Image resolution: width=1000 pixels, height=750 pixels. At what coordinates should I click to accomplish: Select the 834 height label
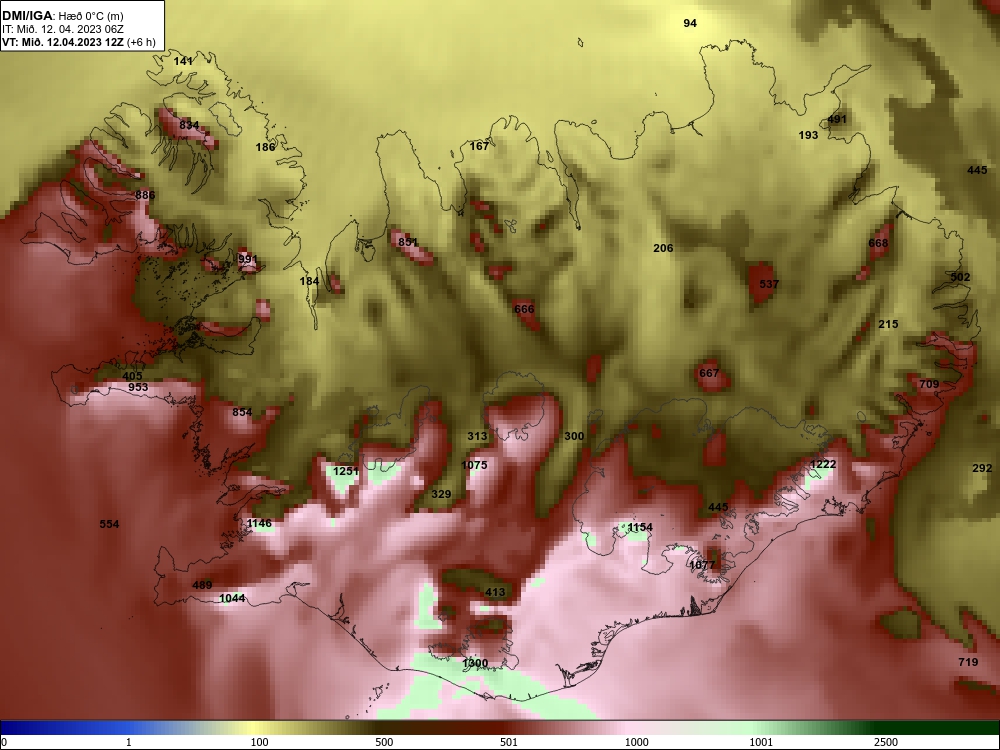pyautogui.click(x=189, y=125)
